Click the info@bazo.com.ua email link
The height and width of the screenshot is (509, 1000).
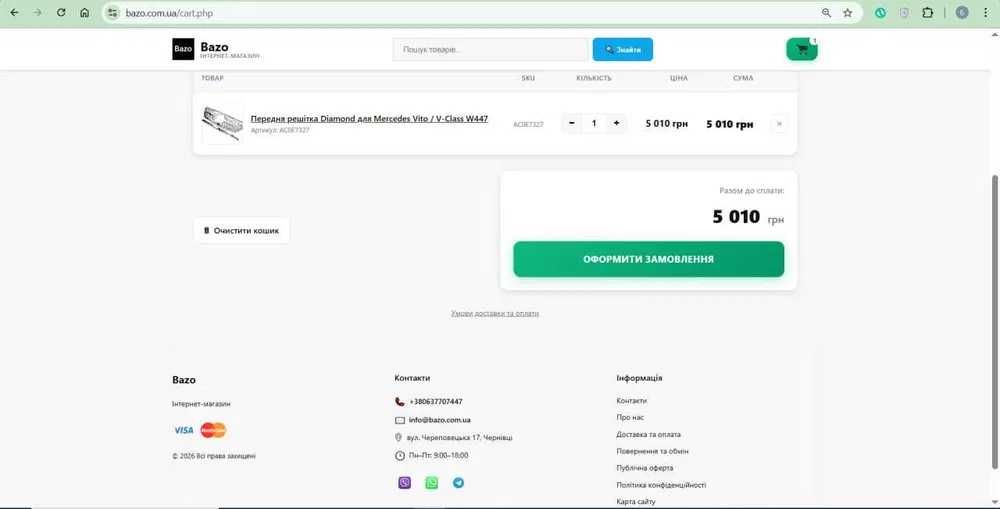[x=439, y=420]
